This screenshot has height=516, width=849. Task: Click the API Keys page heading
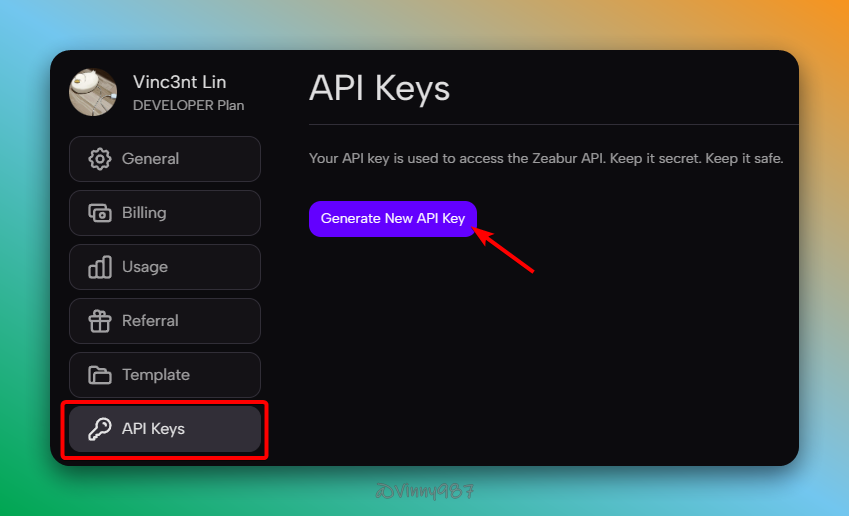pos(379,88)
